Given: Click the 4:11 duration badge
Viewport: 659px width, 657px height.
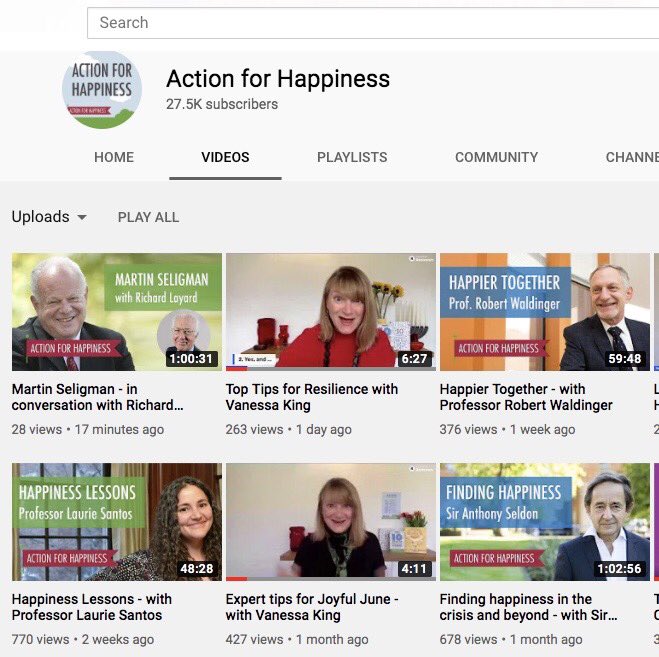Looking at the screenshot, I should (414, 569).
